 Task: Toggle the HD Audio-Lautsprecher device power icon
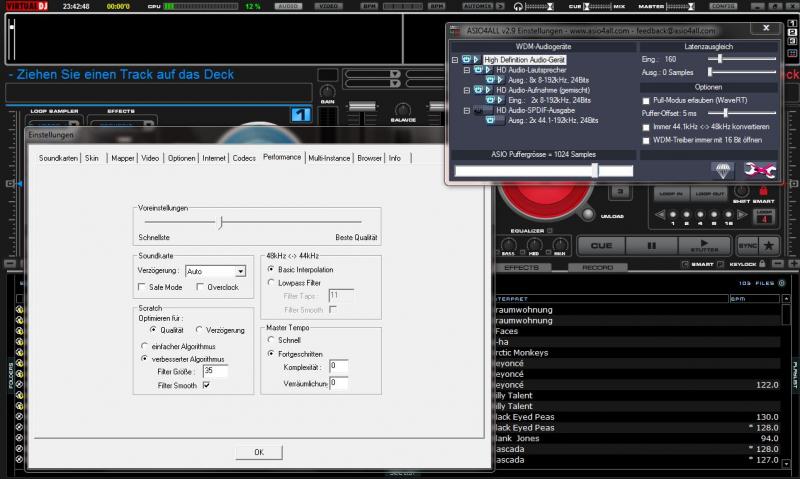pyautogui.click(x=479, y=69)
